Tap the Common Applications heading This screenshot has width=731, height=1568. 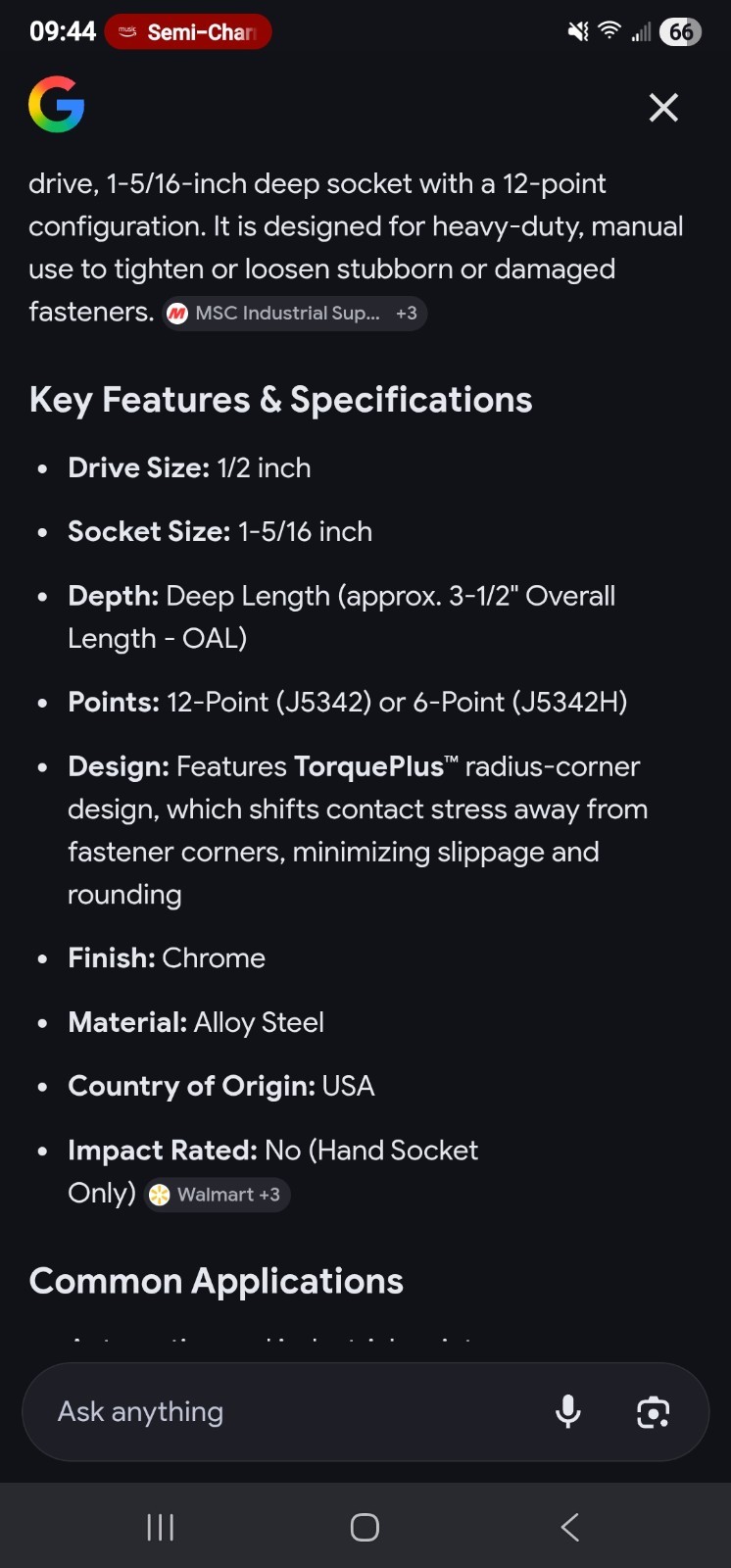pyautogui.click(x=216, y=1282)
